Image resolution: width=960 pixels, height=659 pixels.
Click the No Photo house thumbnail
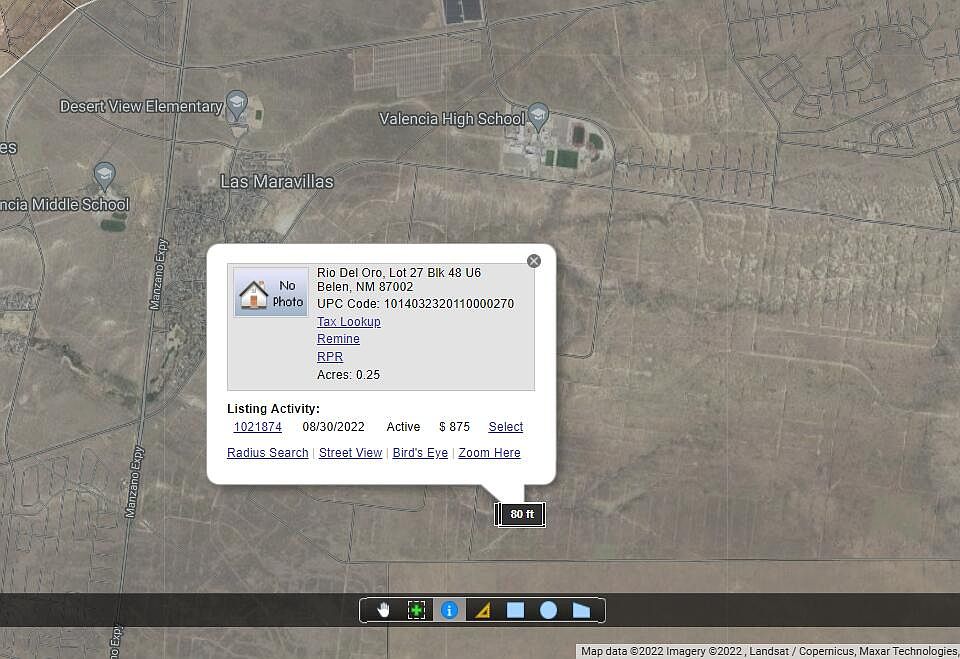[x=271, y=292]
